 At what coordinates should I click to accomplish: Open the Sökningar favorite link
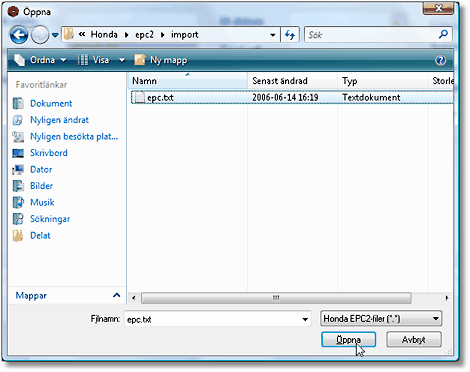[50, 219]
